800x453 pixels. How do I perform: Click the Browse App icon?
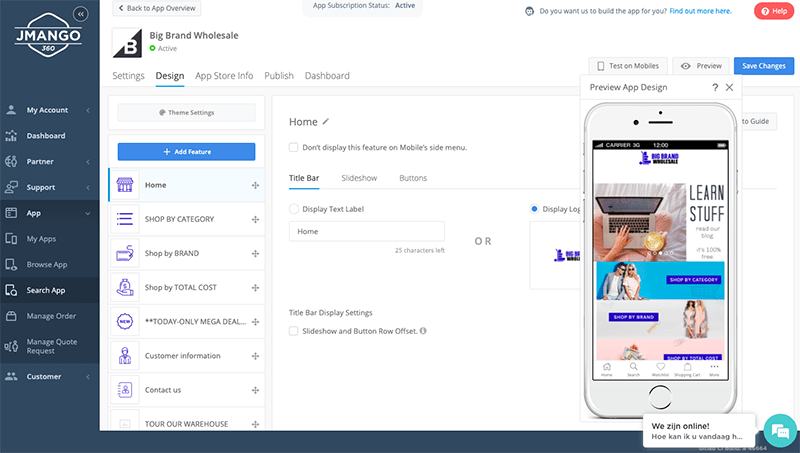tap(11, 264)
